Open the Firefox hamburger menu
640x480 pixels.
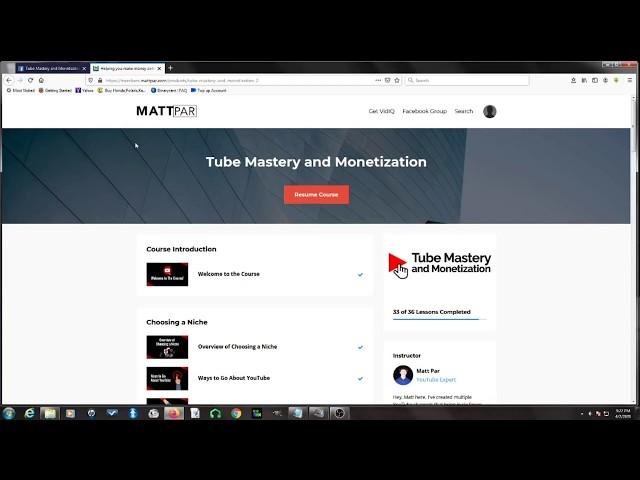630,80
